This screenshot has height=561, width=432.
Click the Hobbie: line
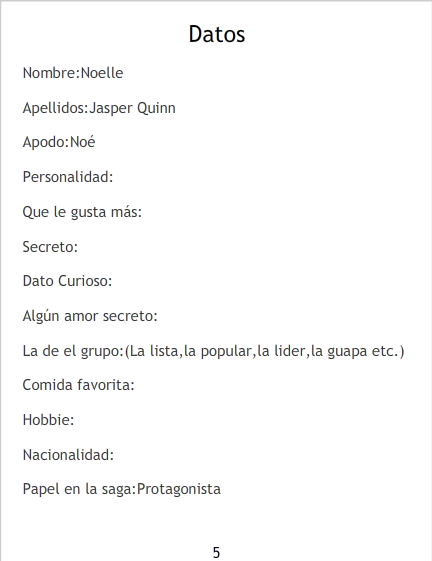pos(48,420)
